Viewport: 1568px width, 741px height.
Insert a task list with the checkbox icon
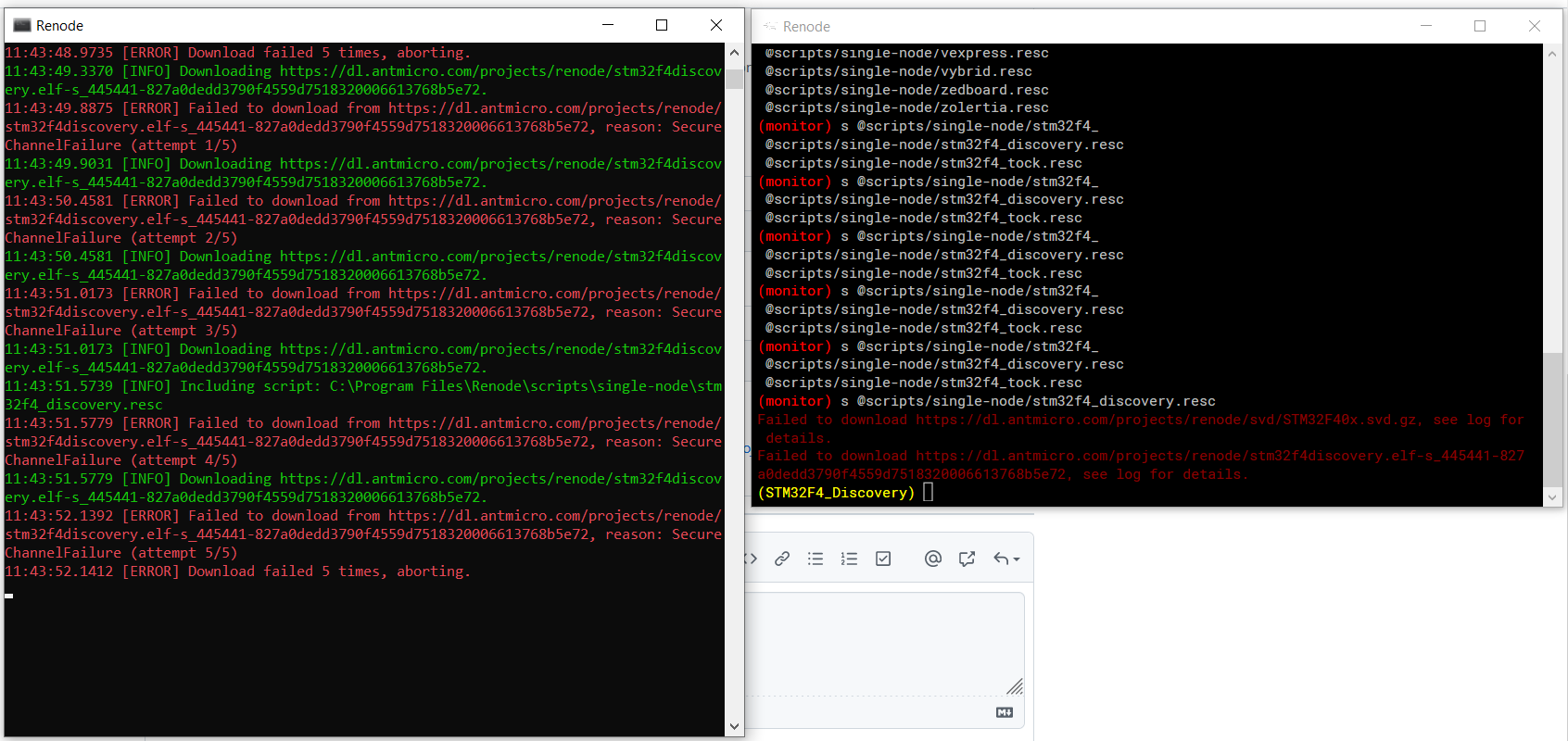coord(883,559)
